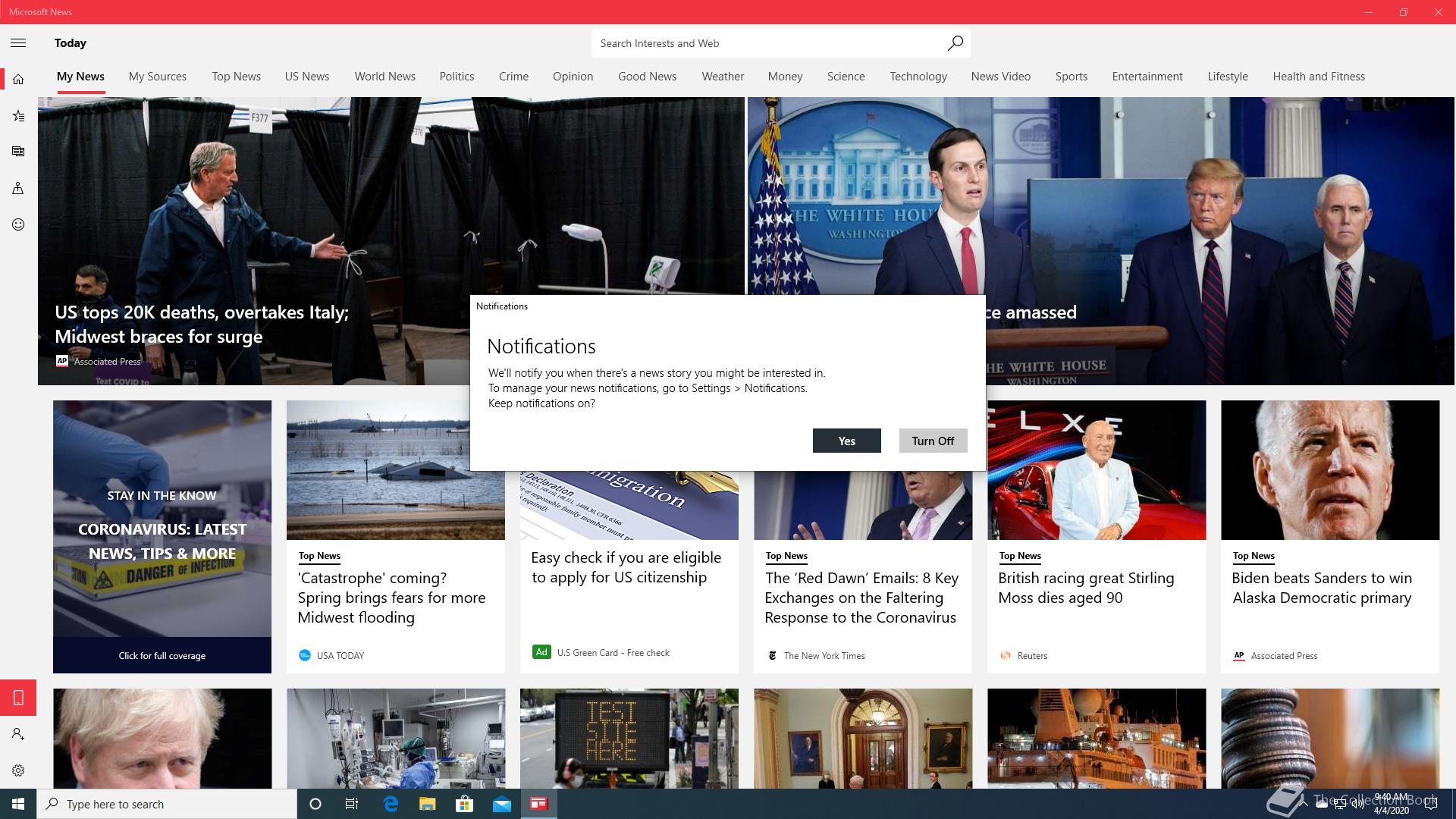Click the 'Today' page title
Screen dimensions: 1456x819
point(71,43)
